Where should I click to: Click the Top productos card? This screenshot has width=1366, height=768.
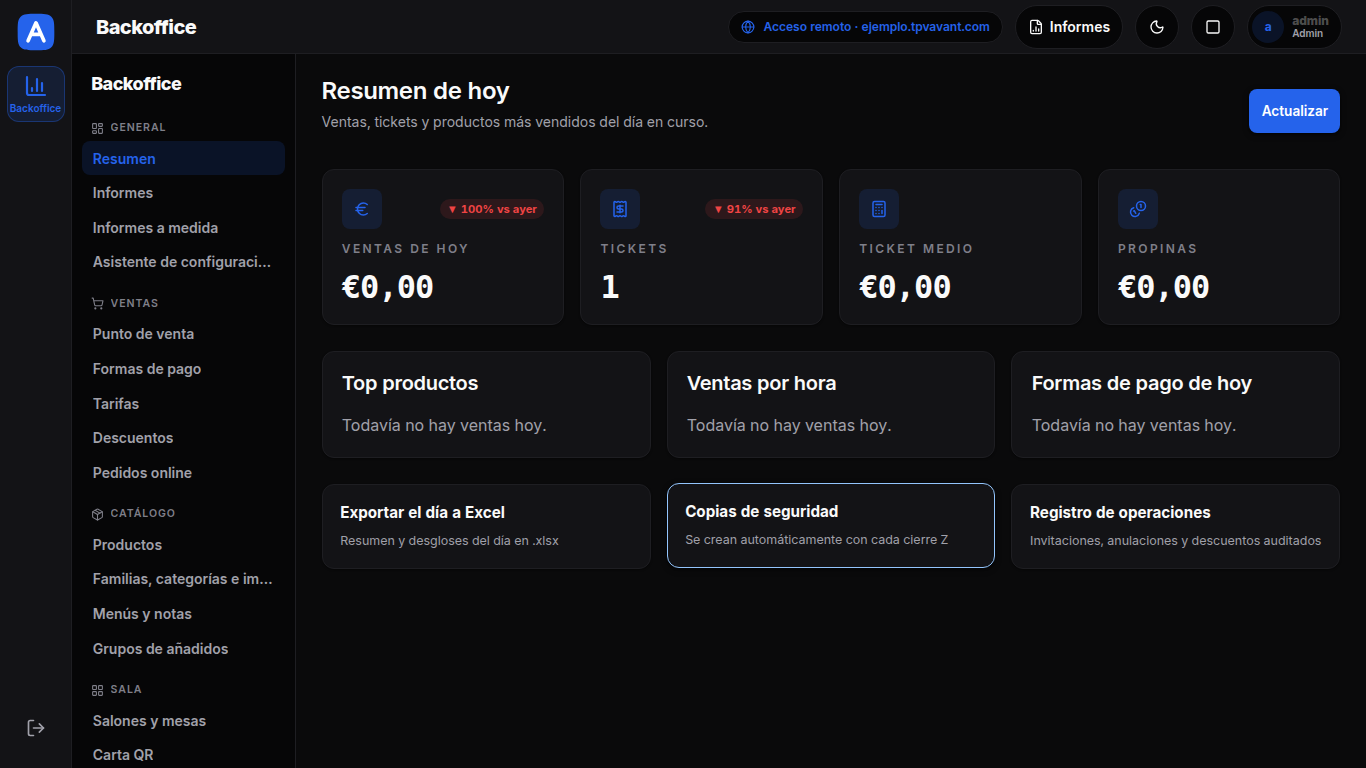pyautogui.click(x=486, y=404)
